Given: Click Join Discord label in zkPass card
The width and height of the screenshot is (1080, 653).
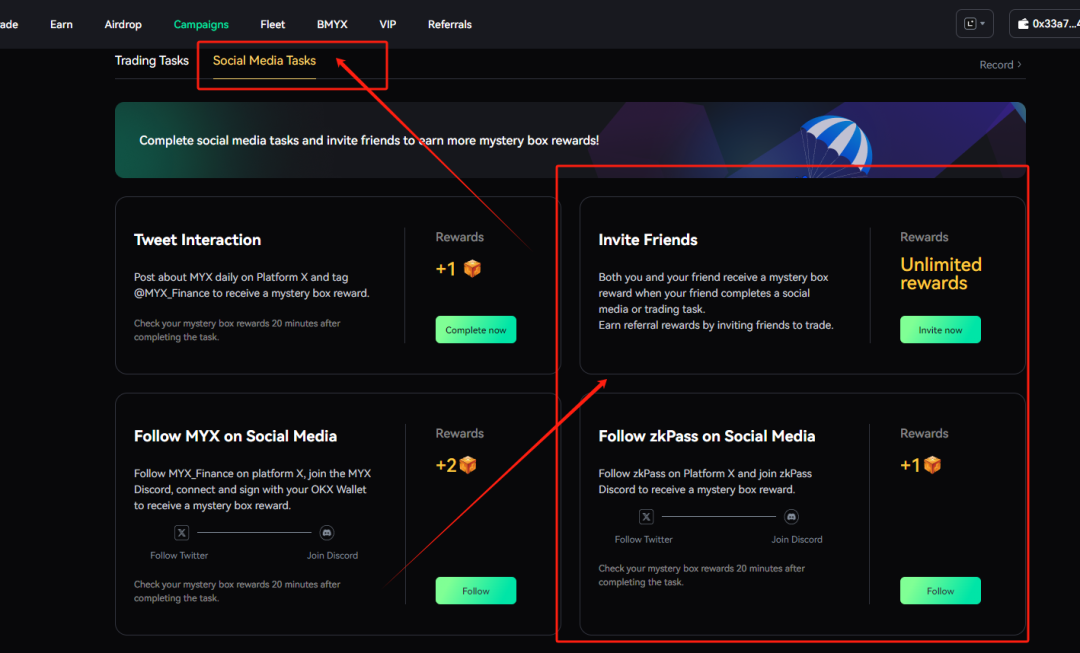Looking at the screenshot, I should click(797, 539).
